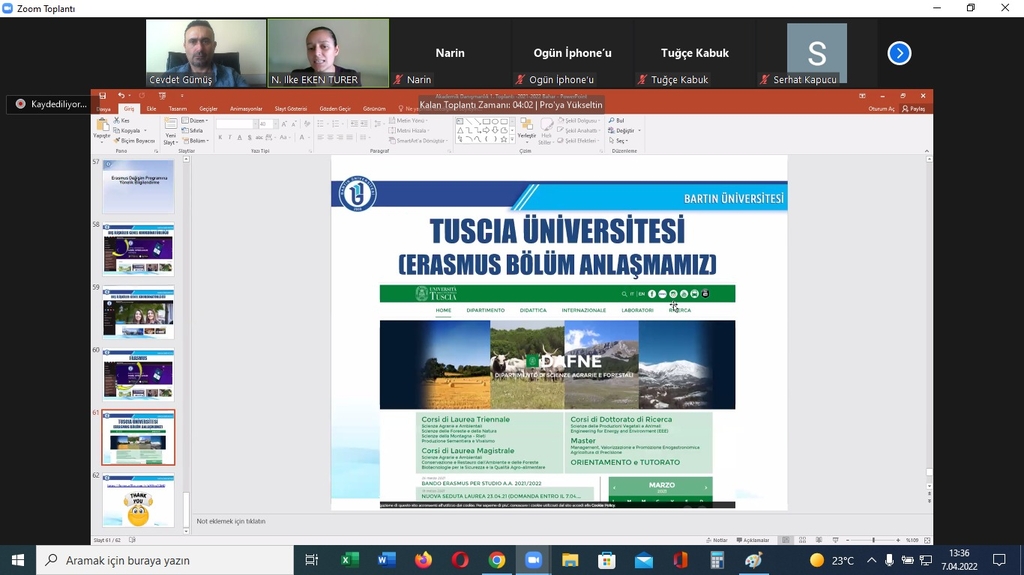
Task: Insert a new slide with Yeni Slayt
Action: point(170,131)
